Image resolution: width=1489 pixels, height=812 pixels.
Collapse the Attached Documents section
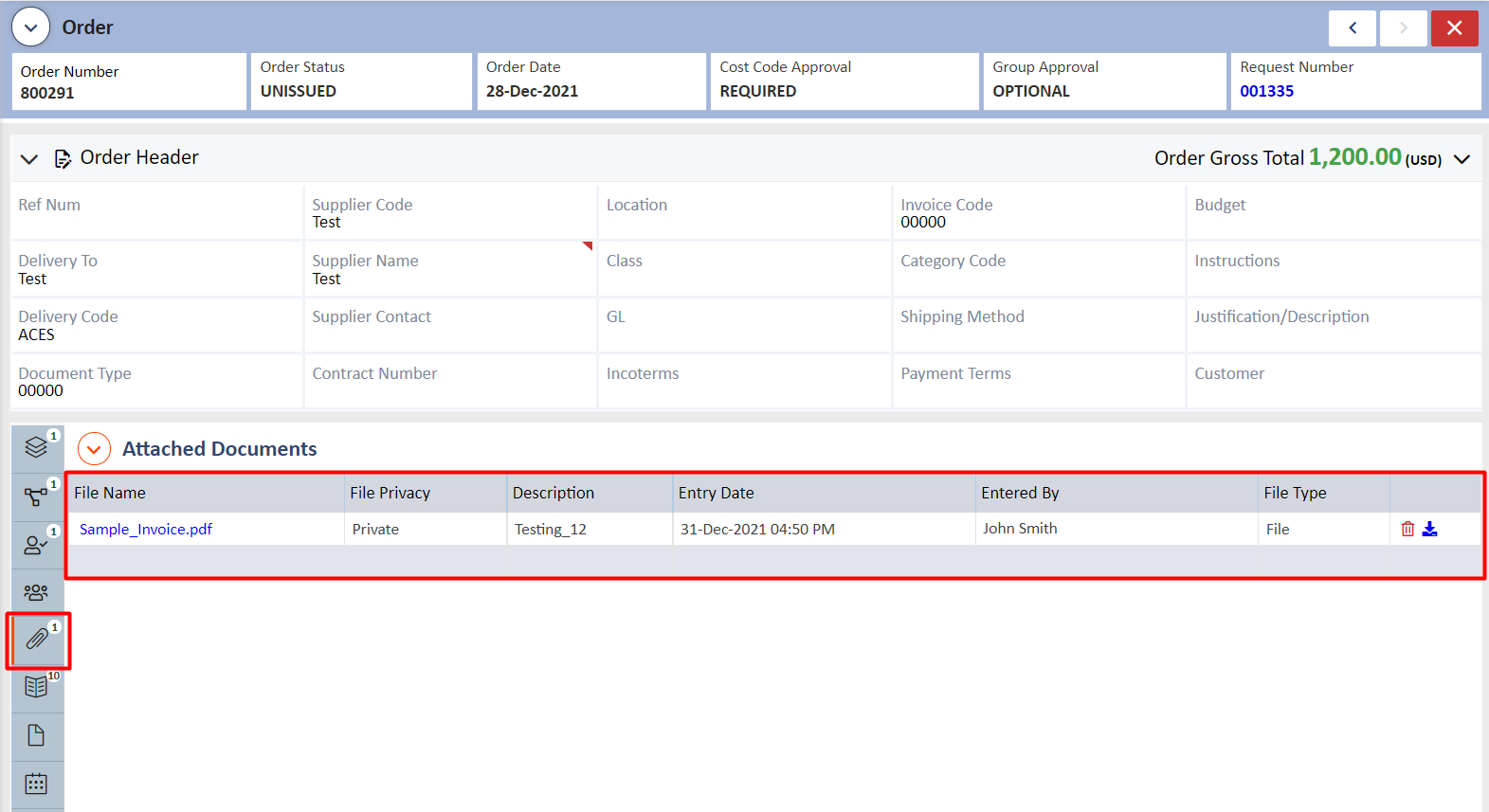tap(94, 449)
